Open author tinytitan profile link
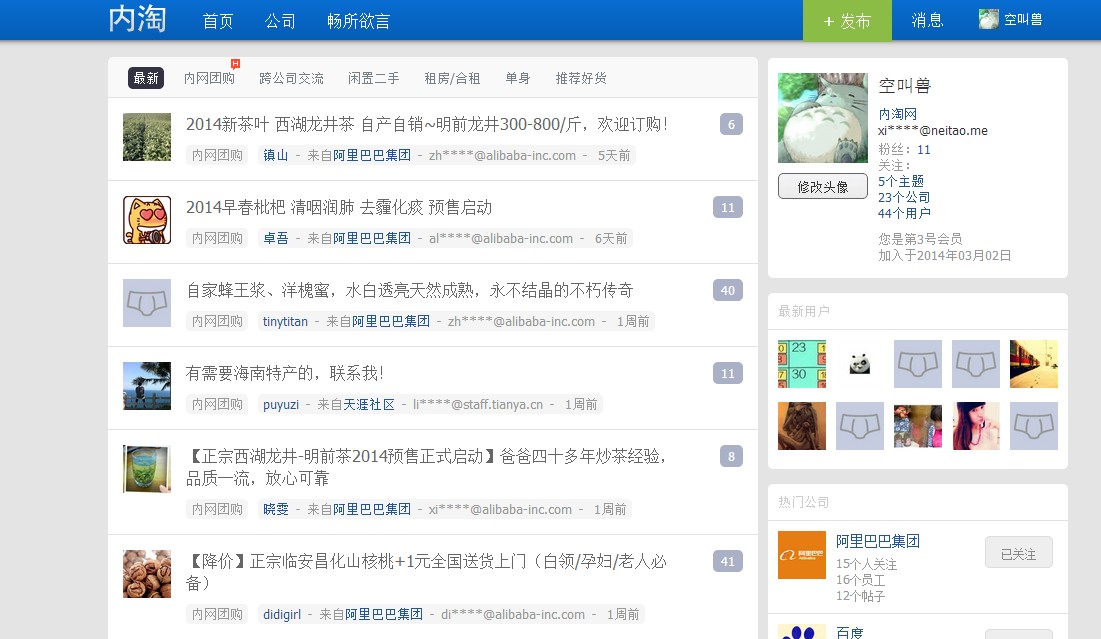This screenshot has height=639, width=1101. [285, 321]
